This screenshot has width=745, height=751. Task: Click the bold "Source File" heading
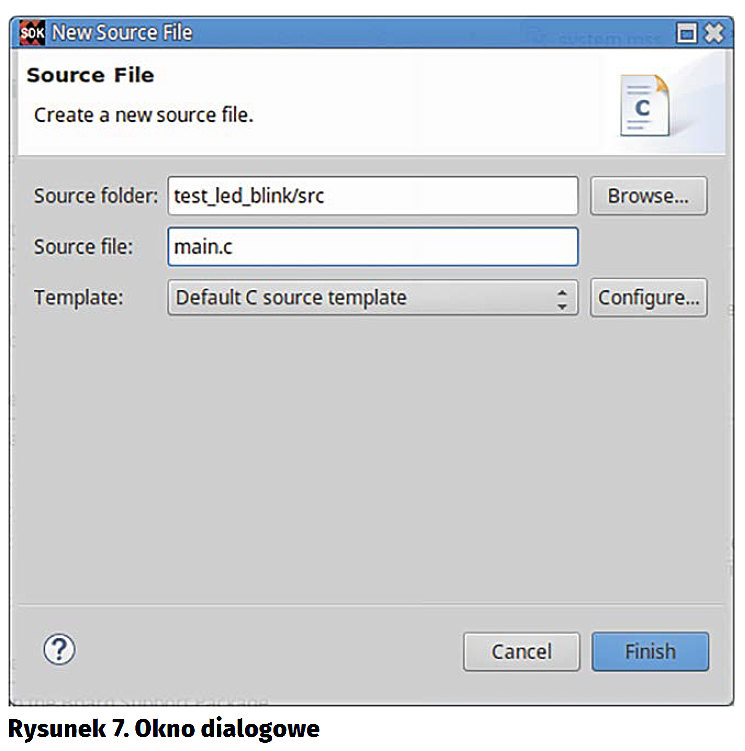[90, 76]
